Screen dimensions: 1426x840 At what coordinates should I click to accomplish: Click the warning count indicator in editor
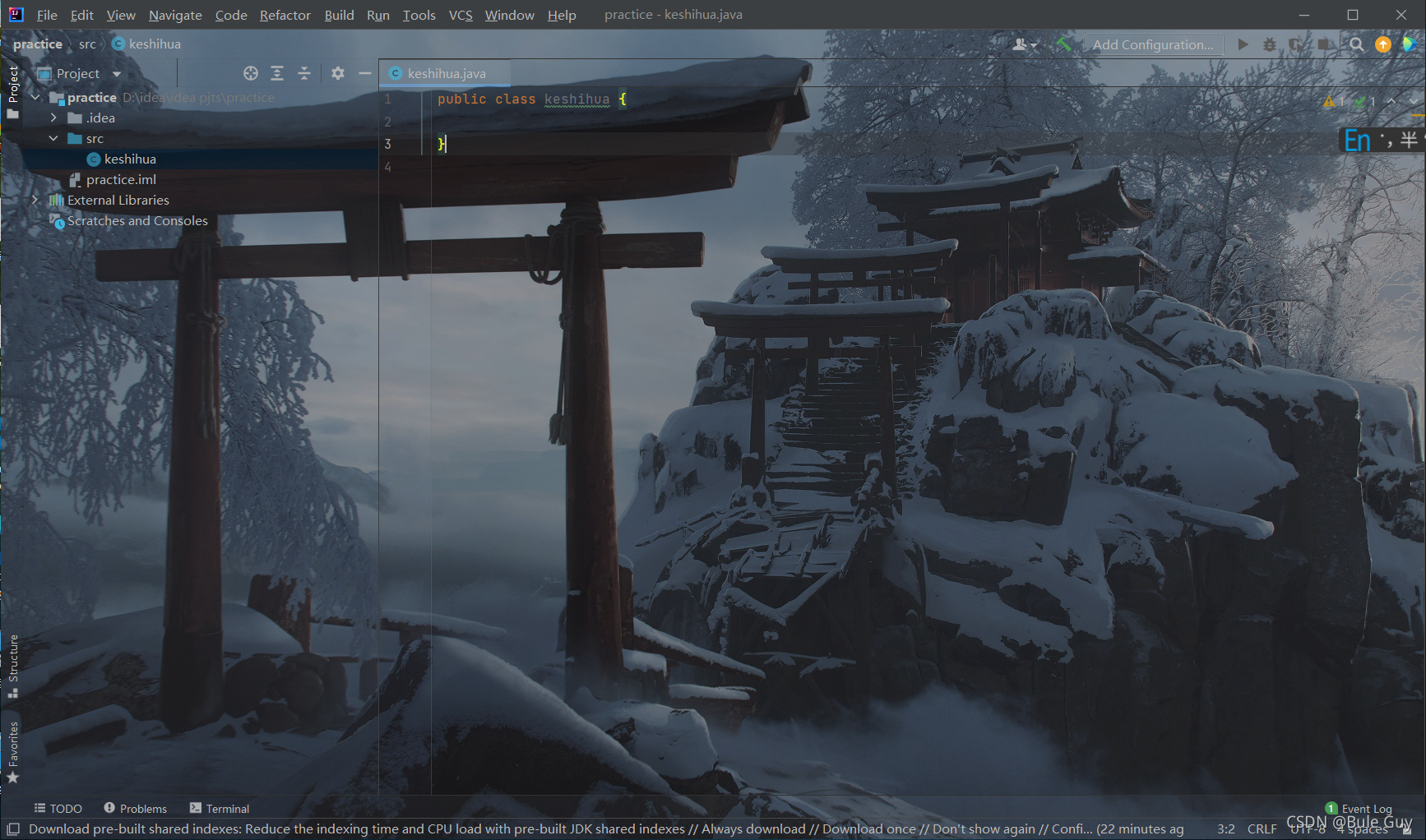tap(1334, 102)
